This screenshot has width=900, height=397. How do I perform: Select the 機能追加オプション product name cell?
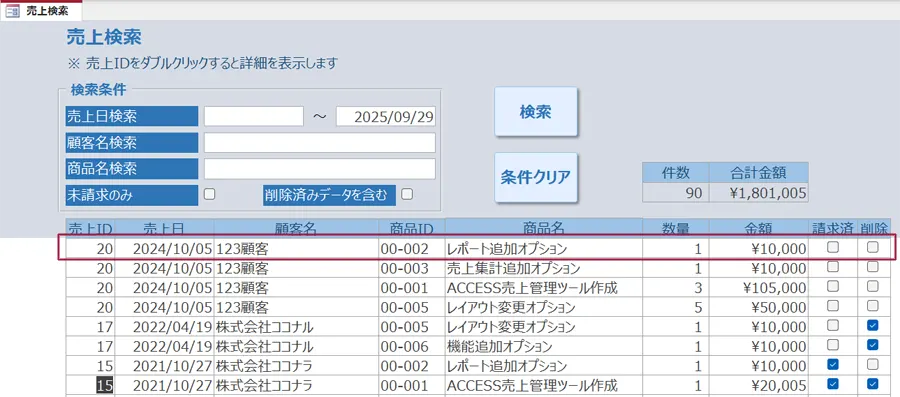coord(544,347)
